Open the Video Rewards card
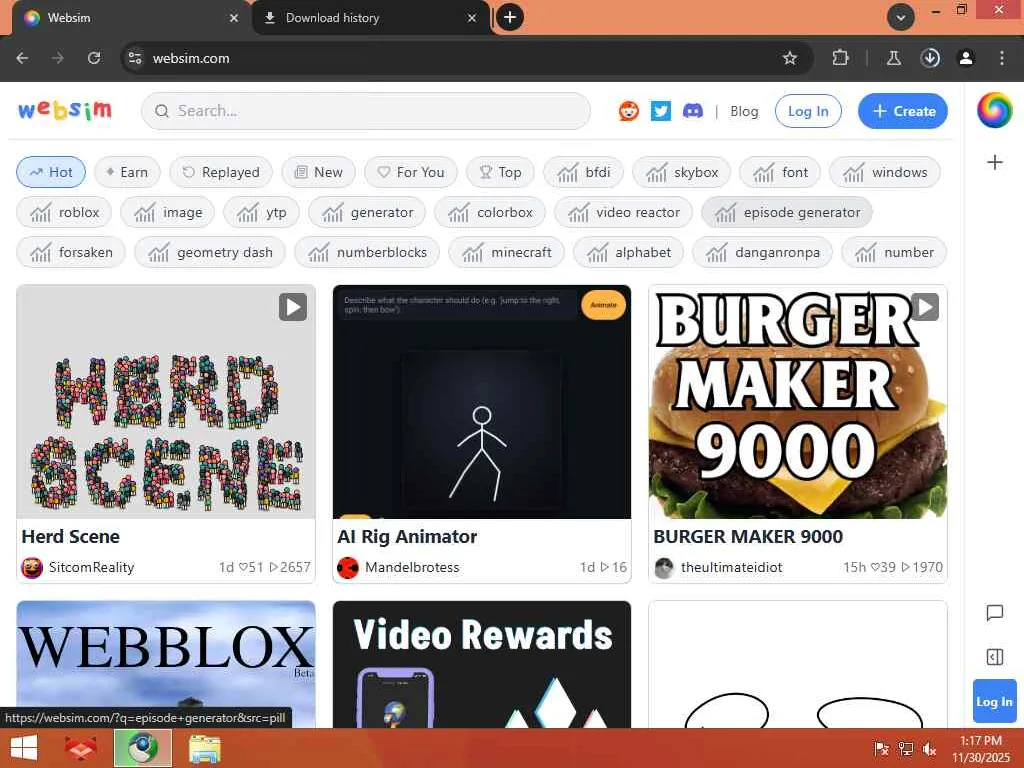 pyautogui.click(x=481, y=664)
